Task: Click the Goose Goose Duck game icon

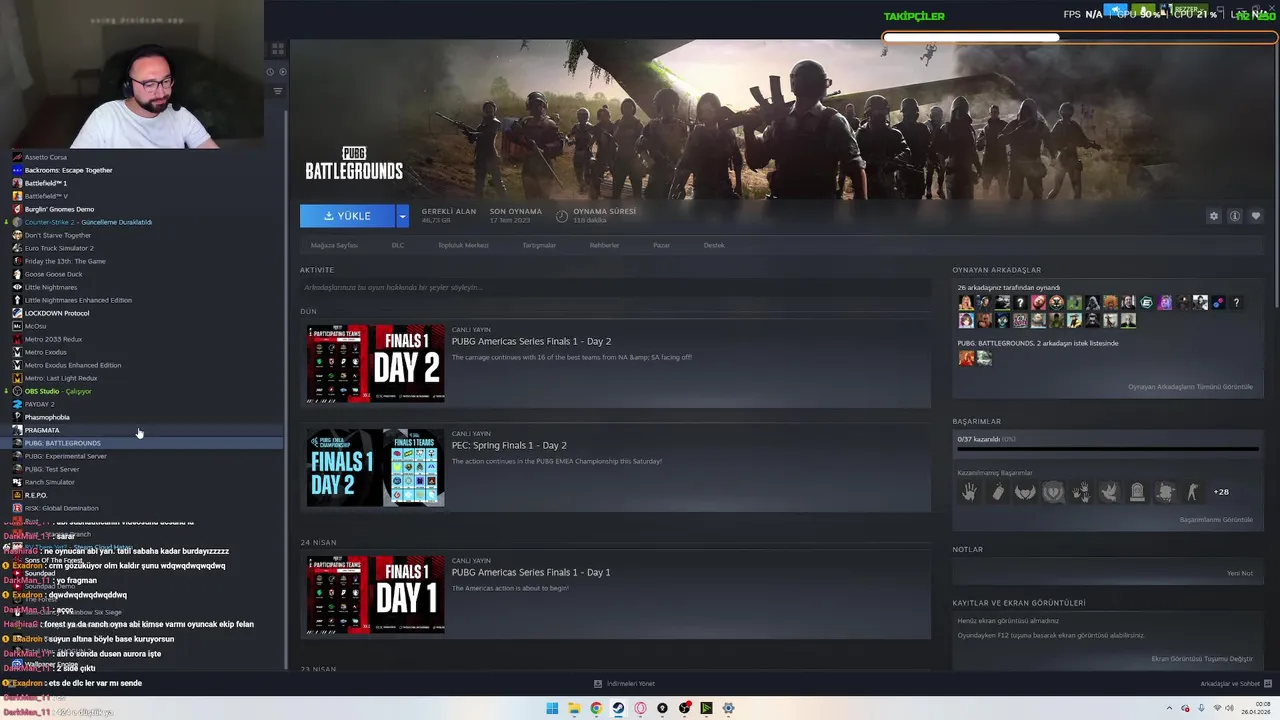Action: coord(17,274)
